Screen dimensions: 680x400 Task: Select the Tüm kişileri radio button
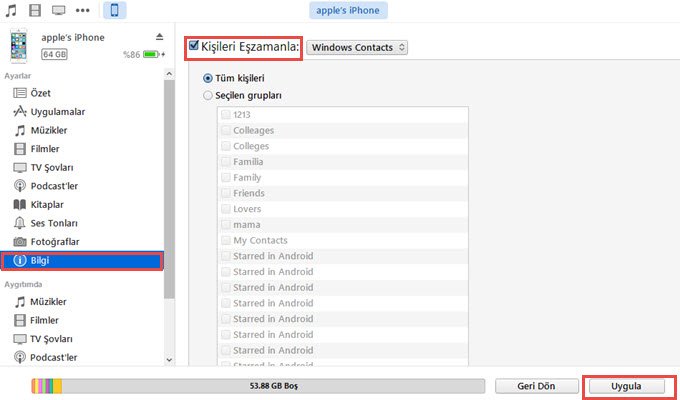208,78
